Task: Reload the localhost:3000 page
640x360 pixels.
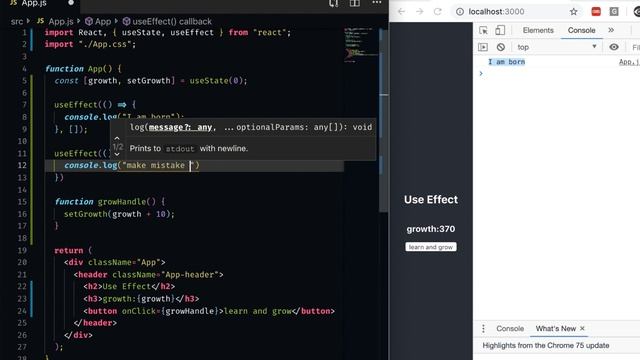Action: [438, 11]
